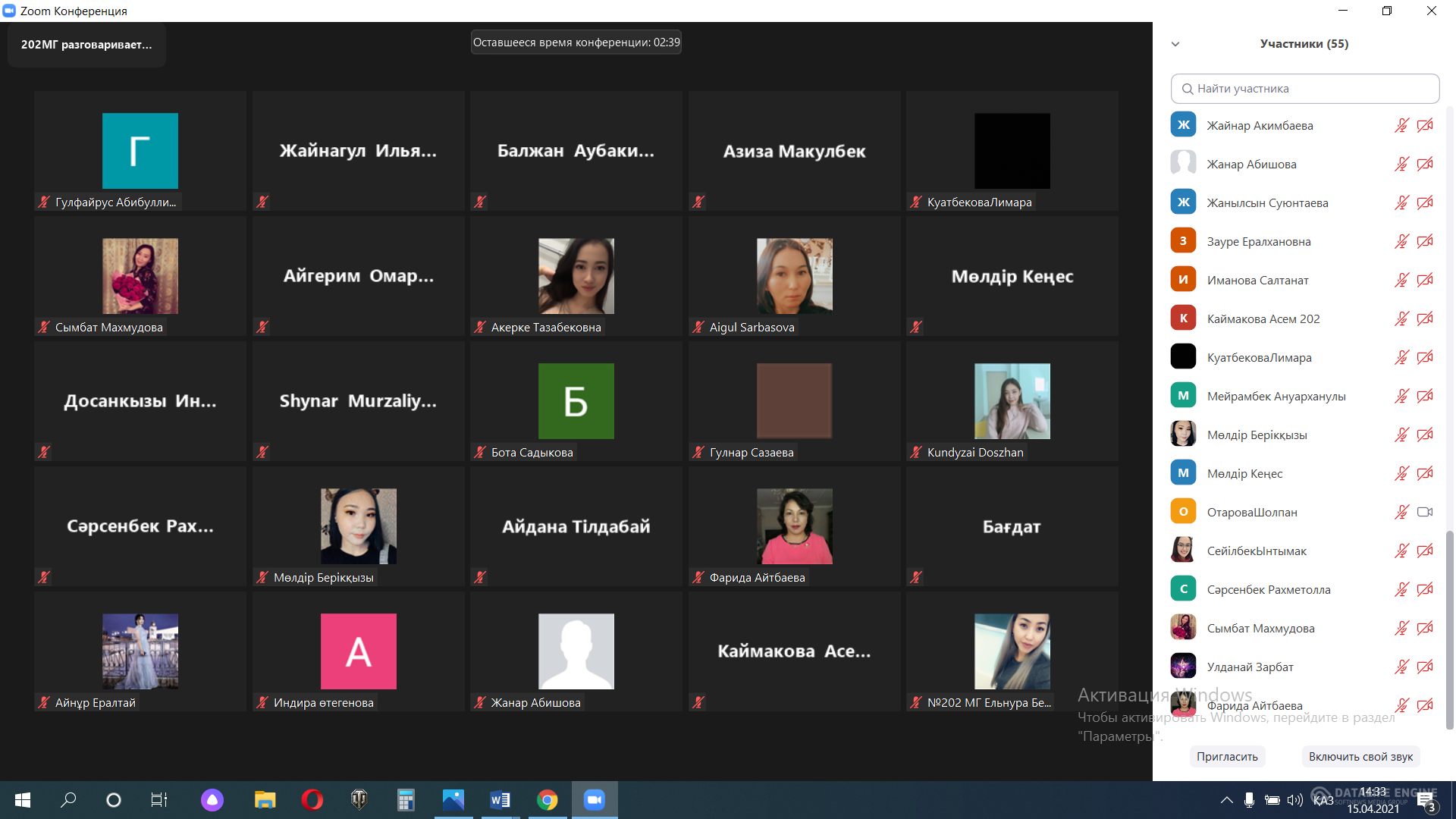The height and width of the screenshot is (819, 1456).
Task: Open the Windows notification center icon
Action: click(x=1425, y=799)
